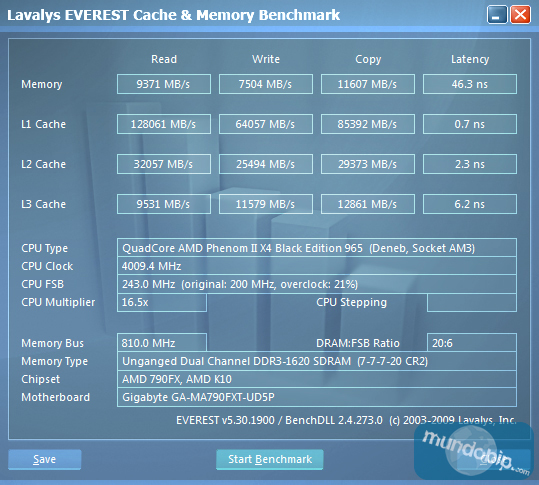Click the Memory Type label
Image resolution: width=539 pixels, height=485 pixels.
click(x=54, y=361)
